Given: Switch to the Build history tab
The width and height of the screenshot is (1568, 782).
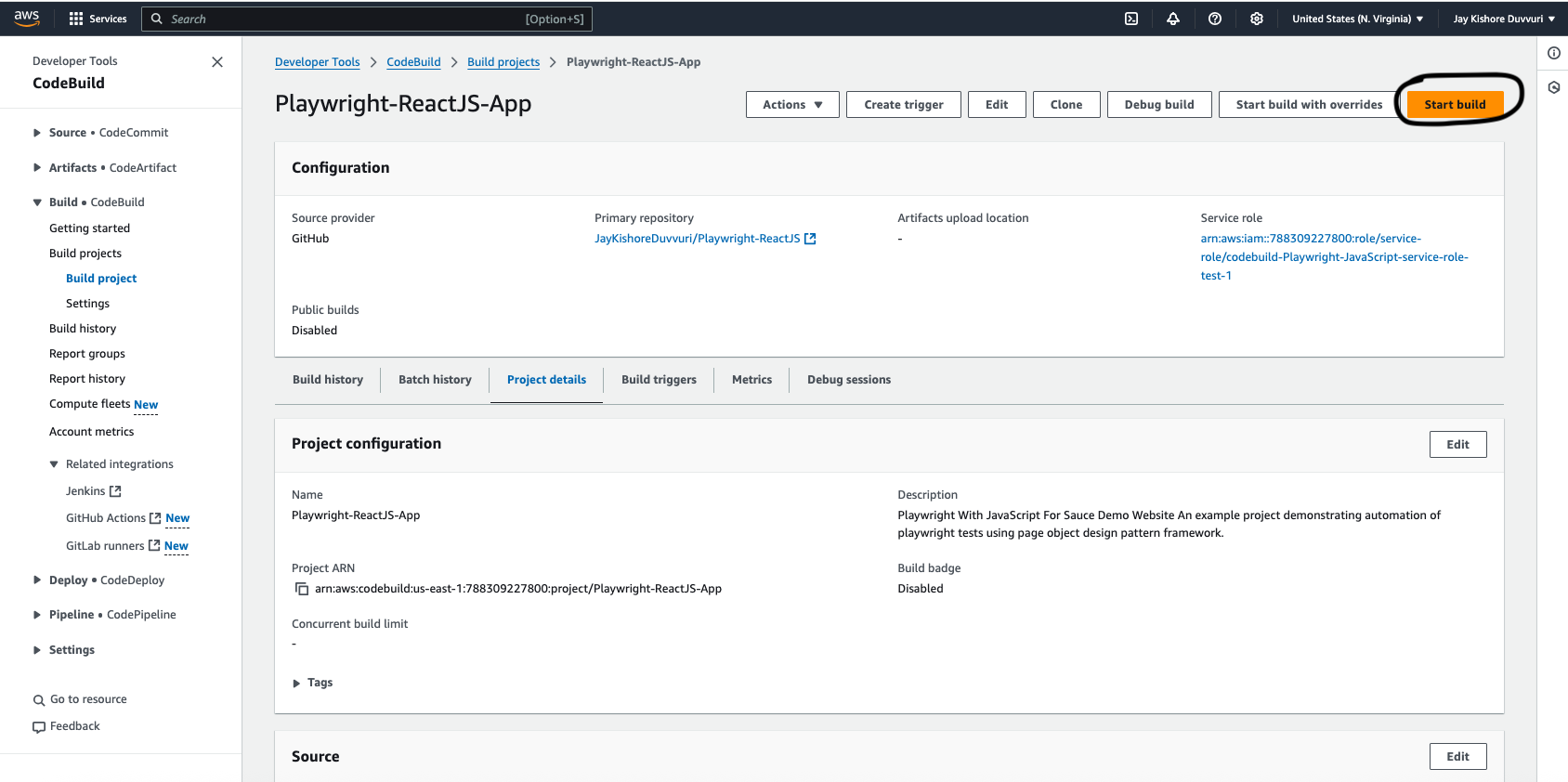Looking at the screenshot, I should pos(328,380).
